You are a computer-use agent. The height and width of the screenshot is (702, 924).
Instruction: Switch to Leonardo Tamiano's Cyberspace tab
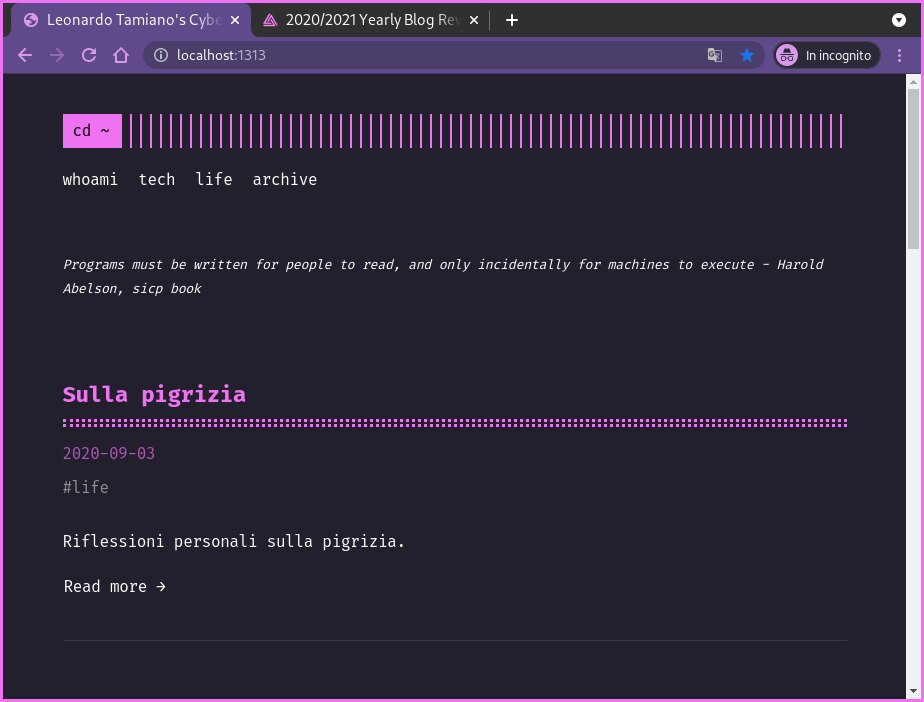(x=131, y=21)
